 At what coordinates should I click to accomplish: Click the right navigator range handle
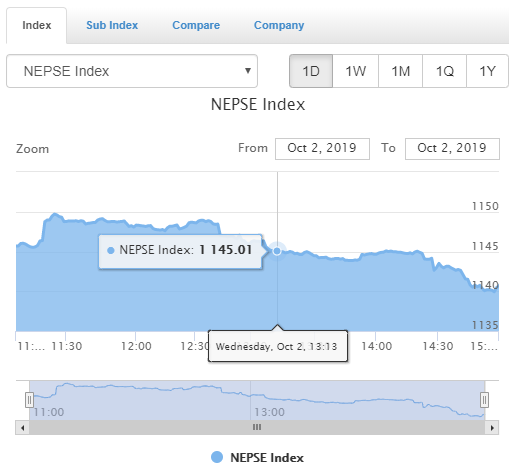point(484,400)
